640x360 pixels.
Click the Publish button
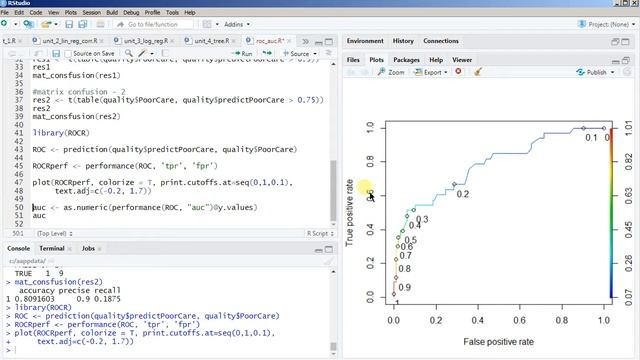[591, 72]
